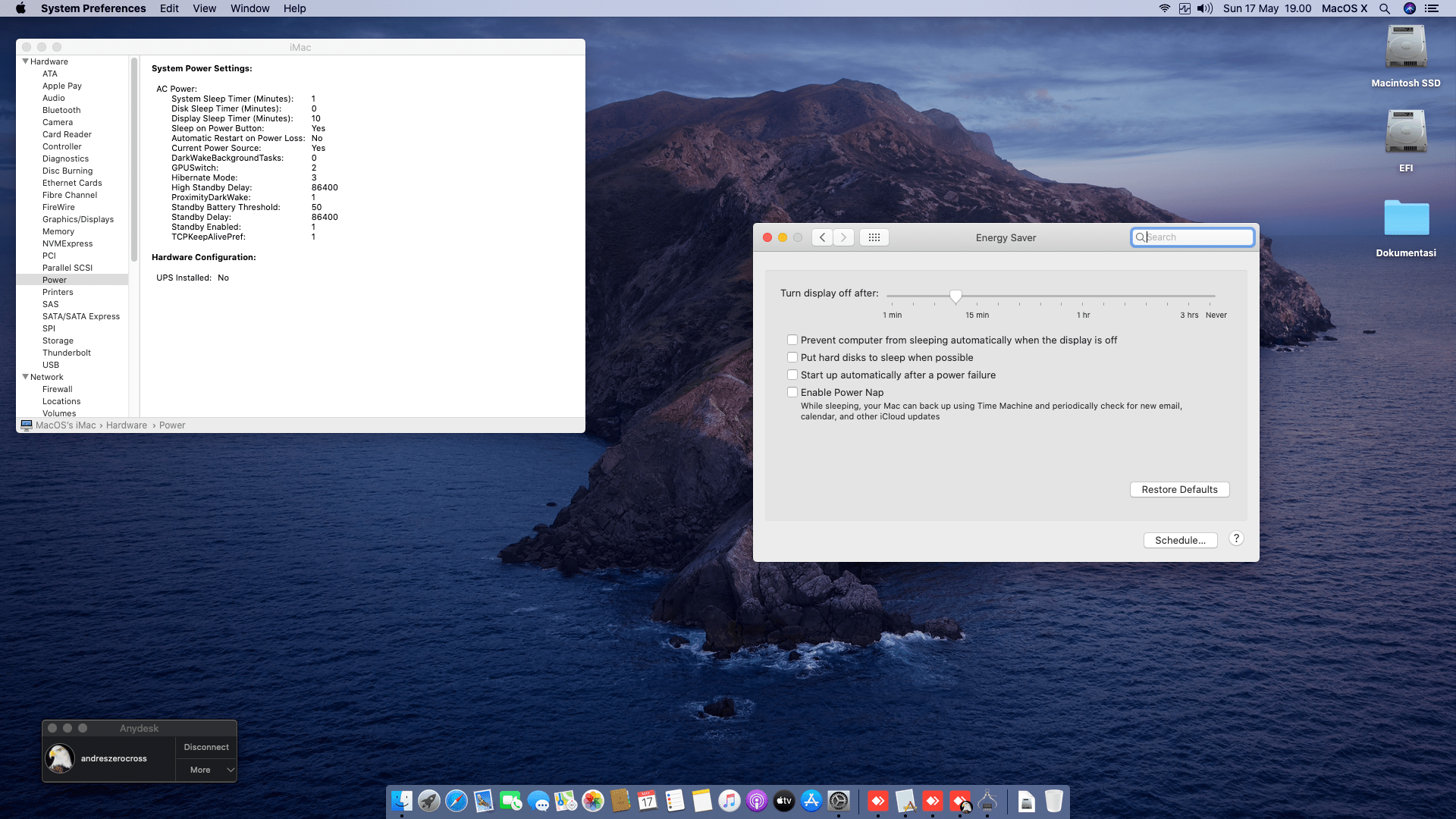Toggle Enable Power Nap checkbox
Image resolution: width=1456 pixels, height=819 pixels.
pyautogui.click(x=792, y=392)
